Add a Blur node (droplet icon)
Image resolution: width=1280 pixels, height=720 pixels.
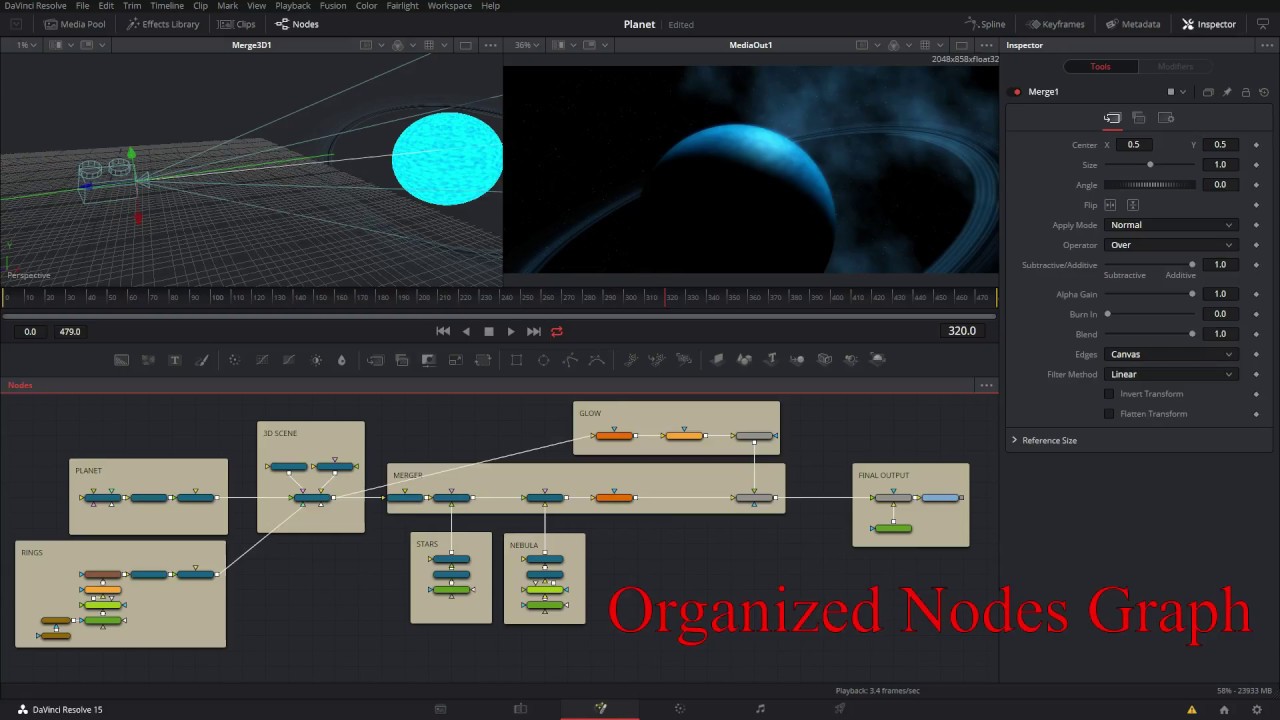tap(341, 360)
